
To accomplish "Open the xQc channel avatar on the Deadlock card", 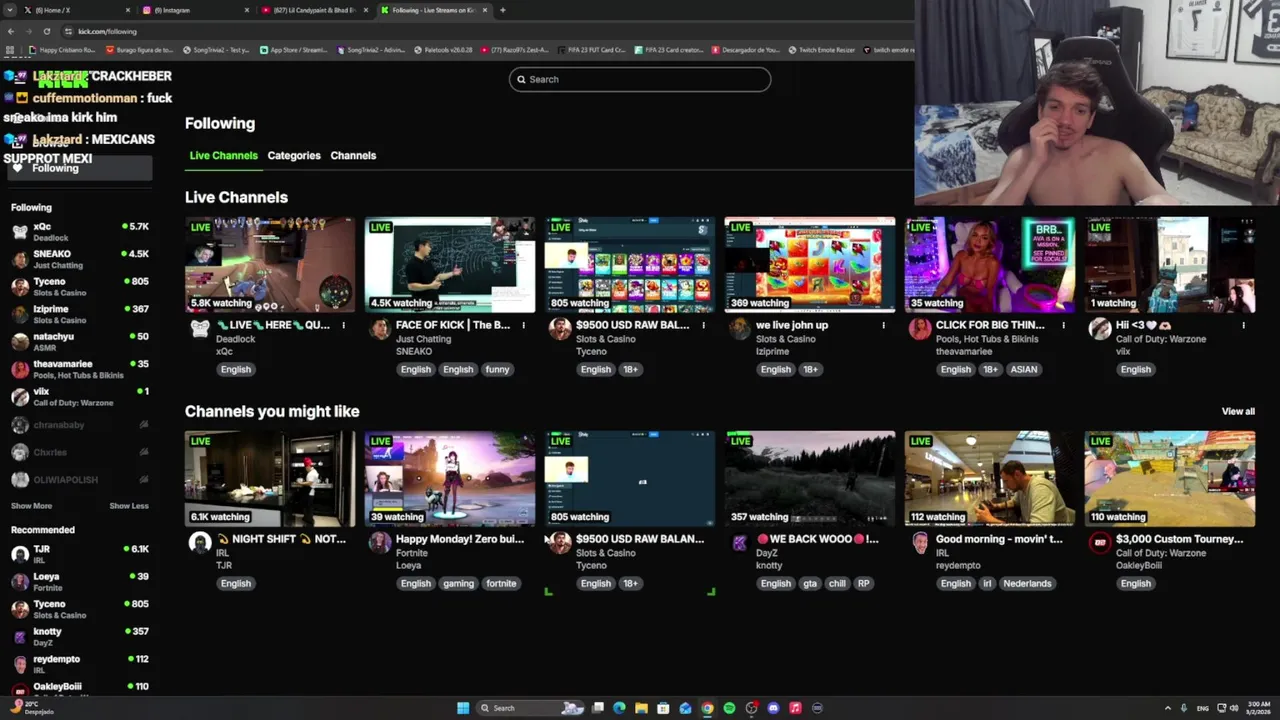I will pyautogui.click(x=200, y=329).
